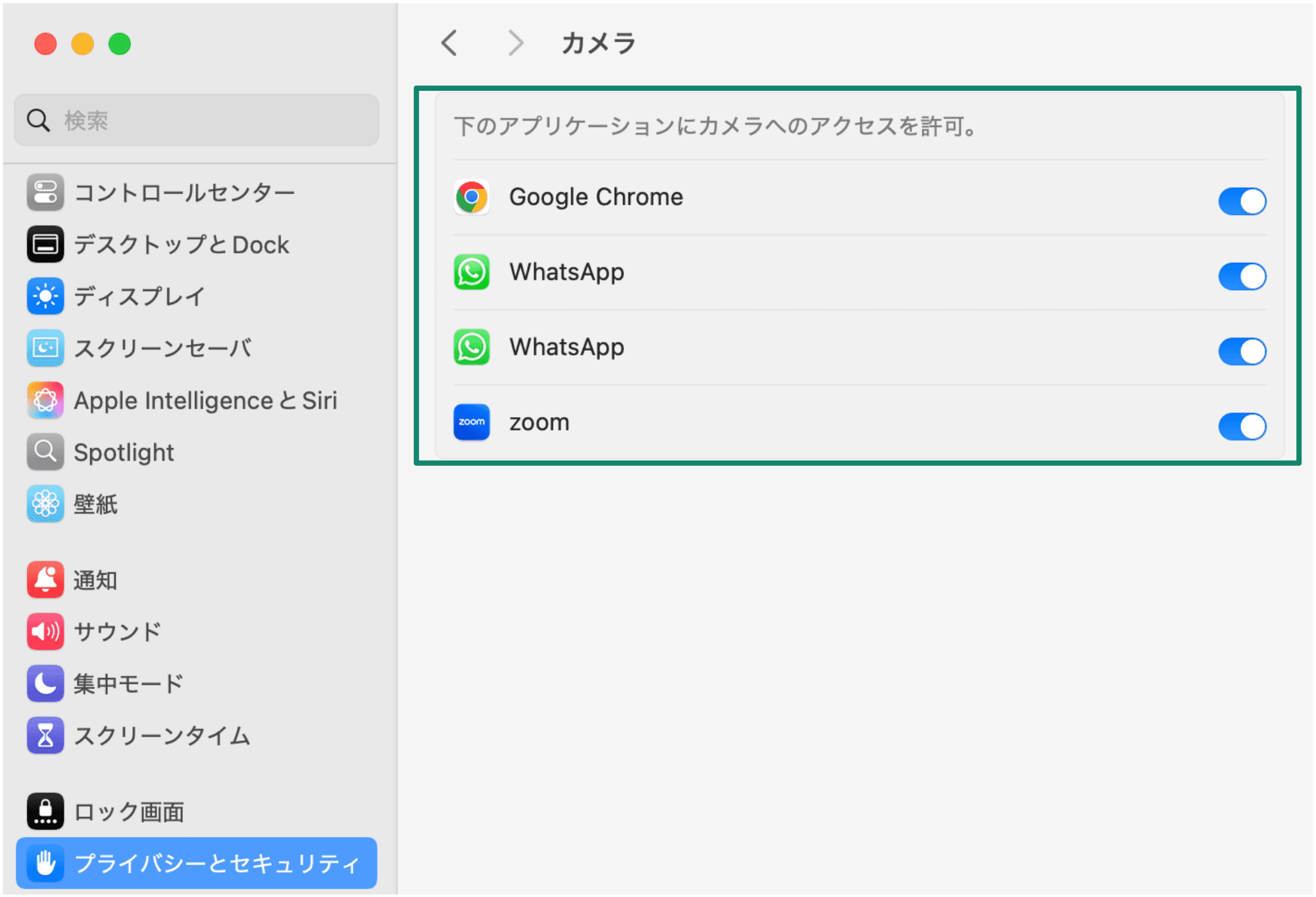Switch off the second WhatsApp camera toggle
This screenshot has width=1316, height=897.
tap(1241, 351)
